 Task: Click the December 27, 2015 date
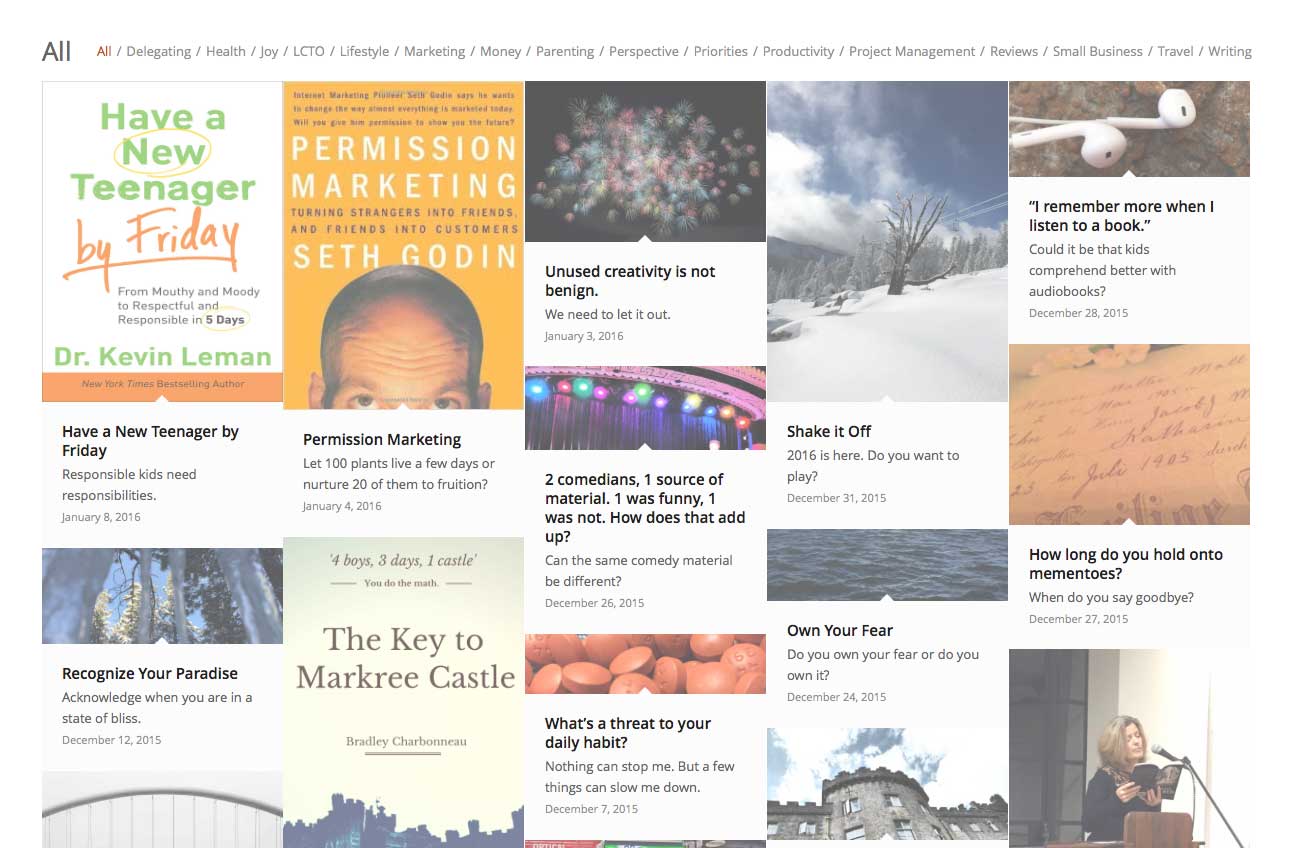[x=1078, y=619]
